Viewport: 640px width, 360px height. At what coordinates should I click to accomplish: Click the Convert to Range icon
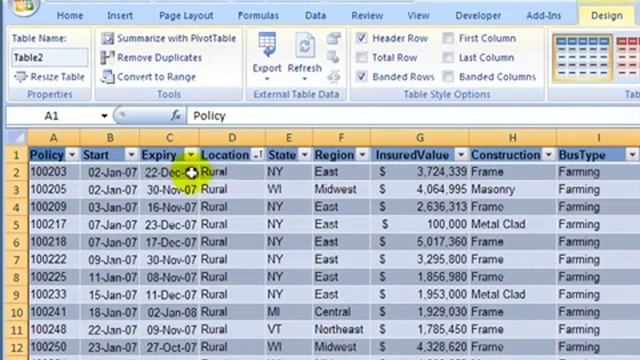[107, 77]
